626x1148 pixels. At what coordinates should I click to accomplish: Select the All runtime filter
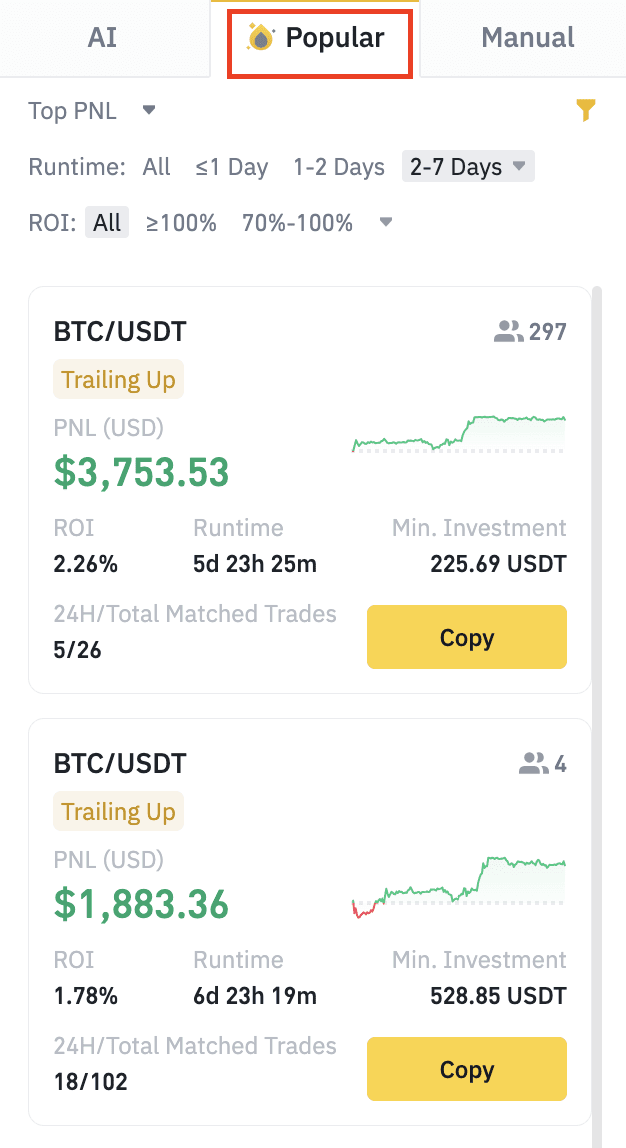156,167
